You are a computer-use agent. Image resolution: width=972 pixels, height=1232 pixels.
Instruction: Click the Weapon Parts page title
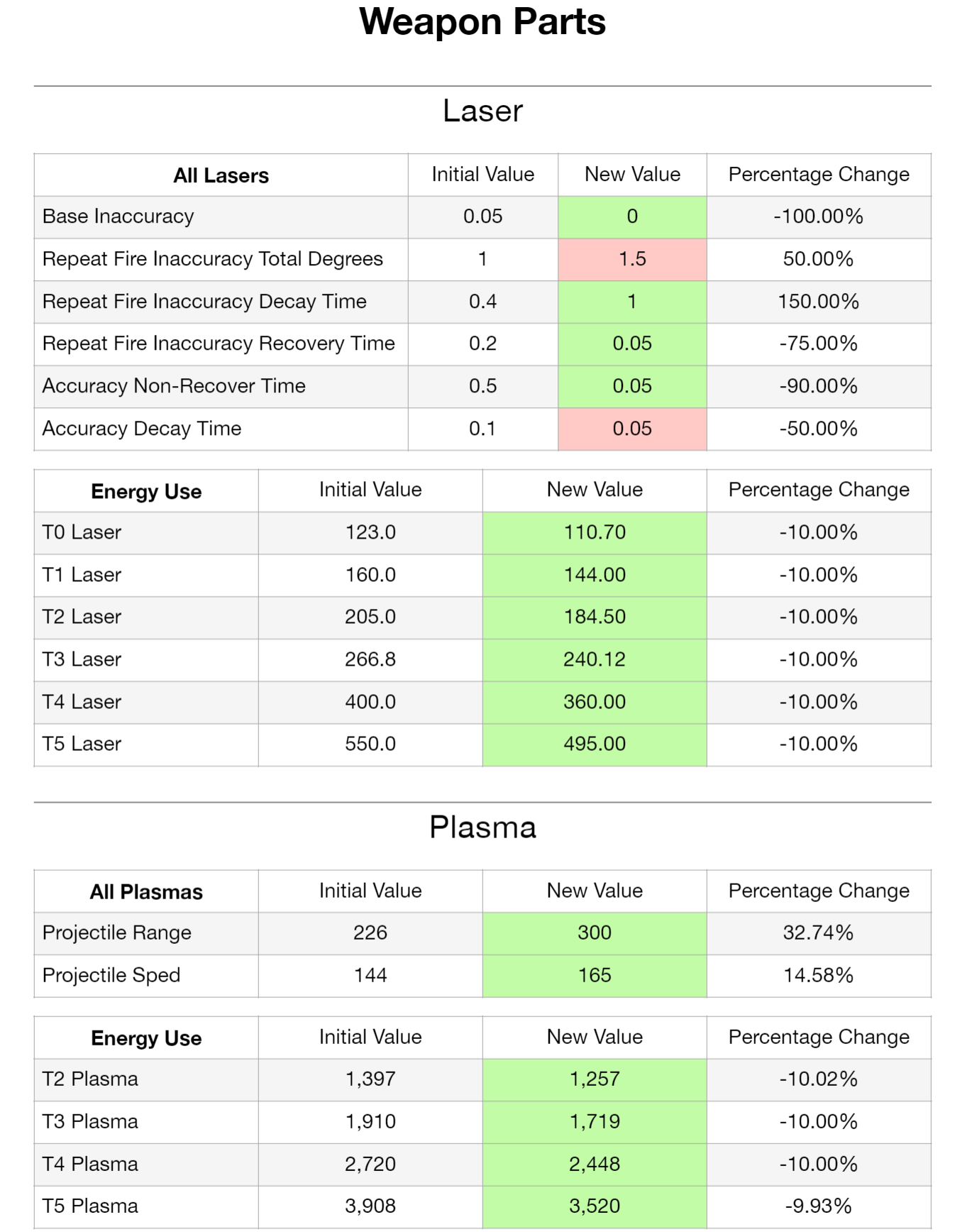pos(482,22)
